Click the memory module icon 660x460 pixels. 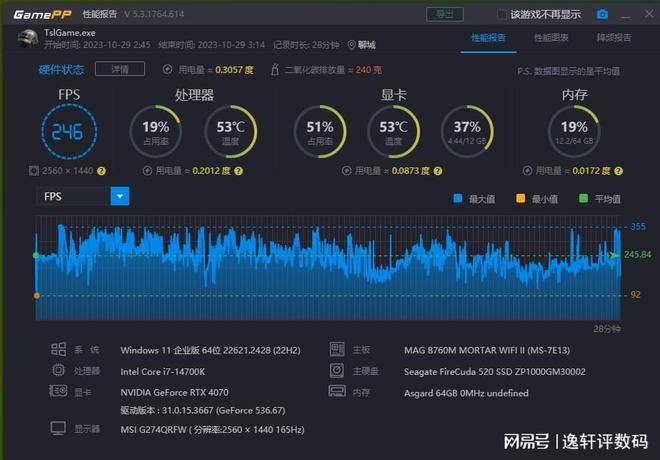[x=337, y=391]
